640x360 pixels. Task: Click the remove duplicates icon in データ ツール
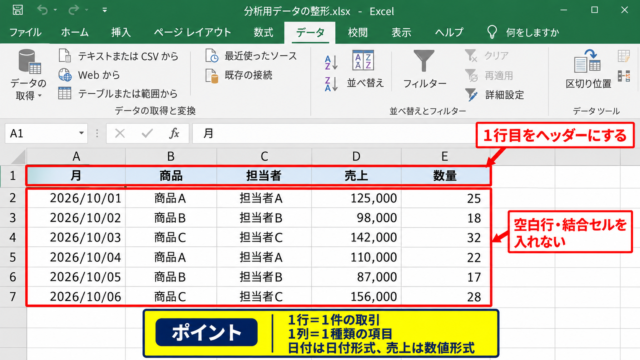click(x=624, y=76)
